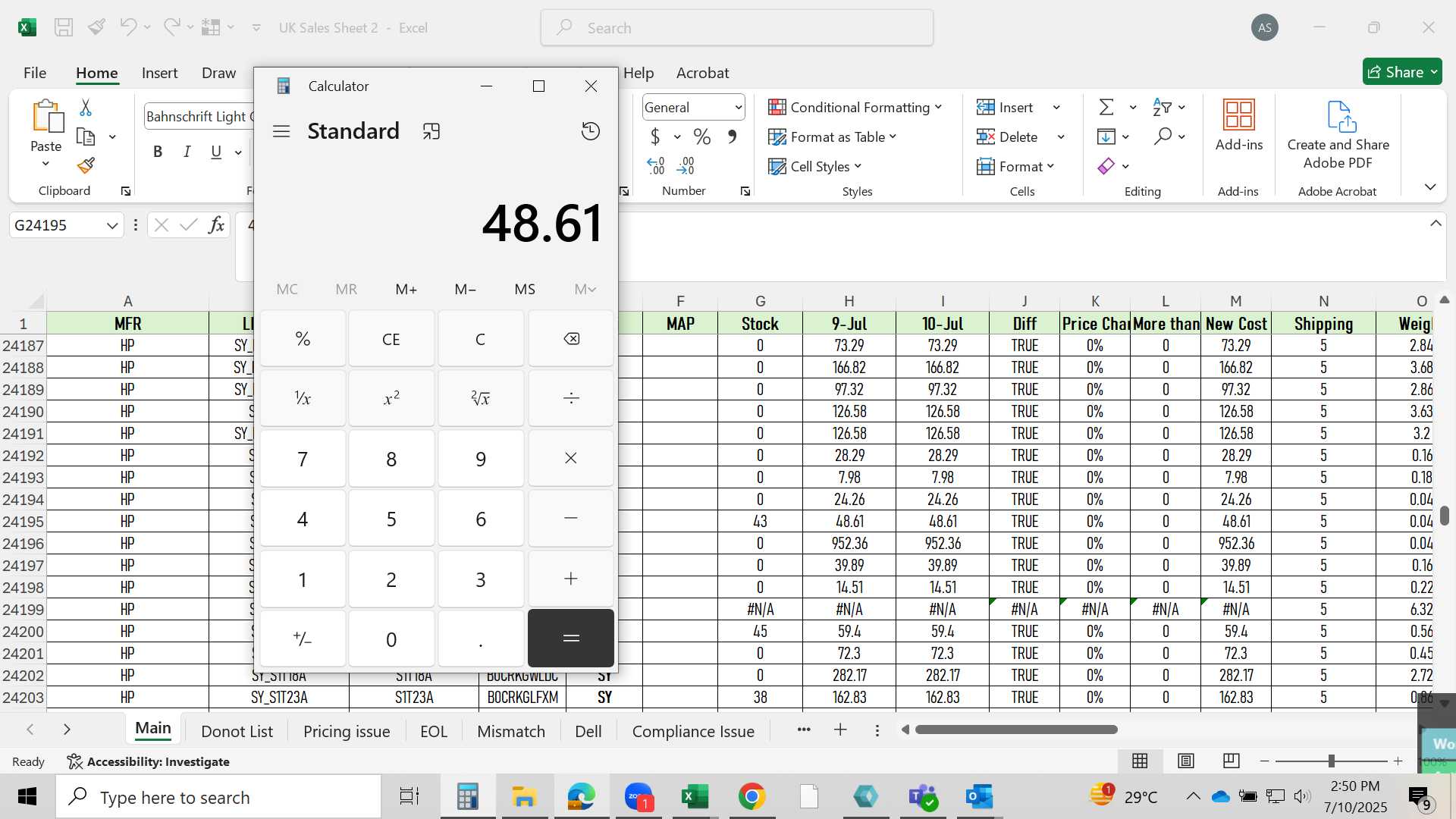Toggle Italic formatting
The image size is (1456, 819).
click(187, 152)
